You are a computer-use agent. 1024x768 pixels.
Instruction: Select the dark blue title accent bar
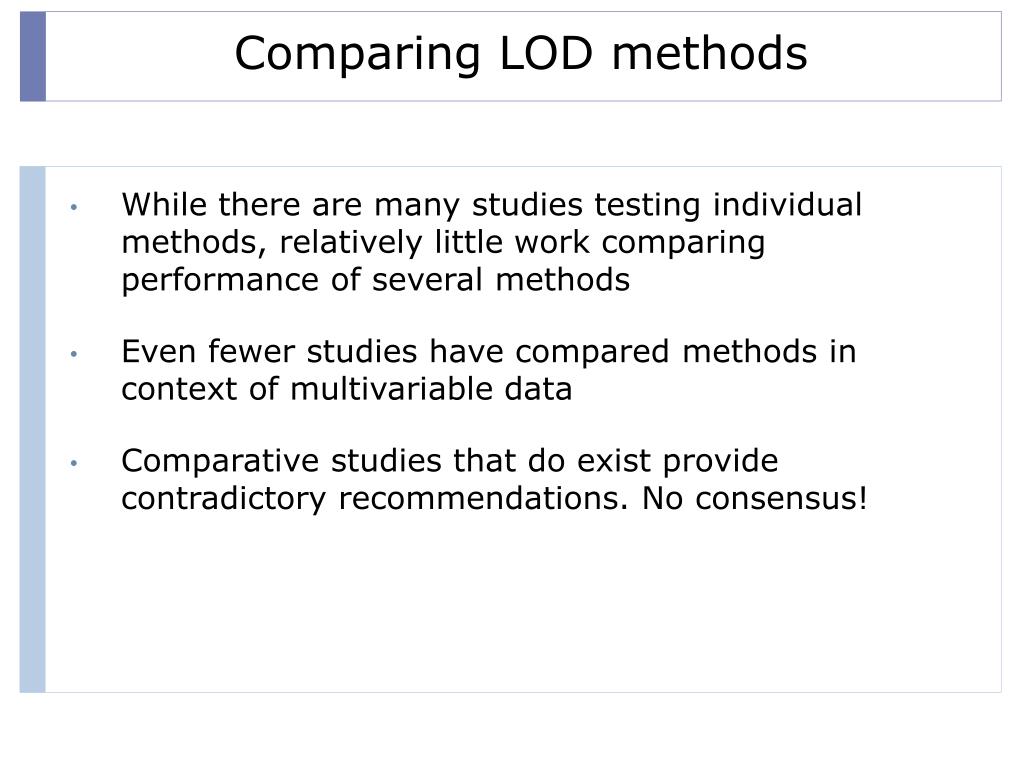click(x=33, y=56)
